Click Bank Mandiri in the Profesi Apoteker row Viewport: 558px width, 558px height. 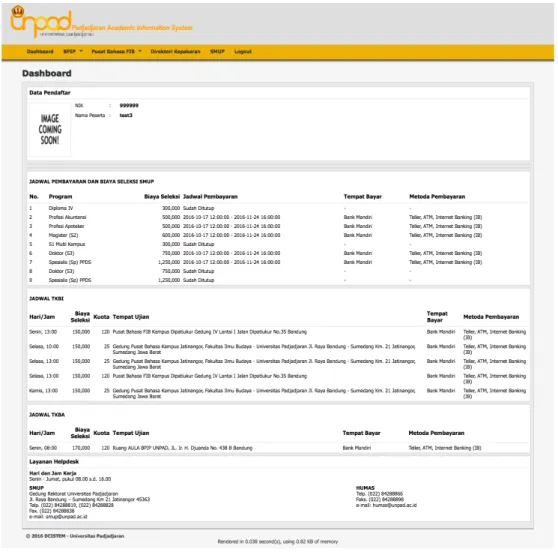(x=358, y=226)
